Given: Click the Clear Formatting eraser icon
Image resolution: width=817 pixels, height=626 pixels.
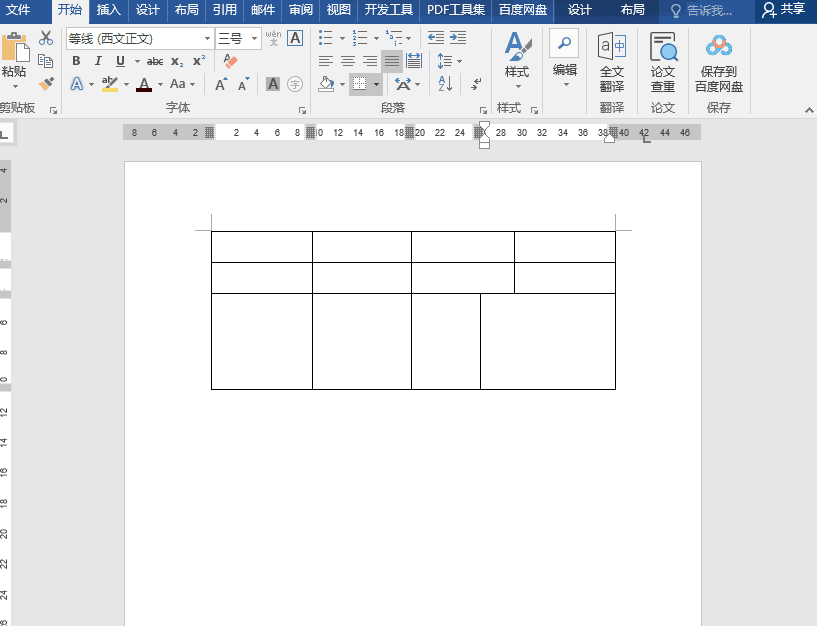Looking at the screenshot, I should (x=231, y=61).
